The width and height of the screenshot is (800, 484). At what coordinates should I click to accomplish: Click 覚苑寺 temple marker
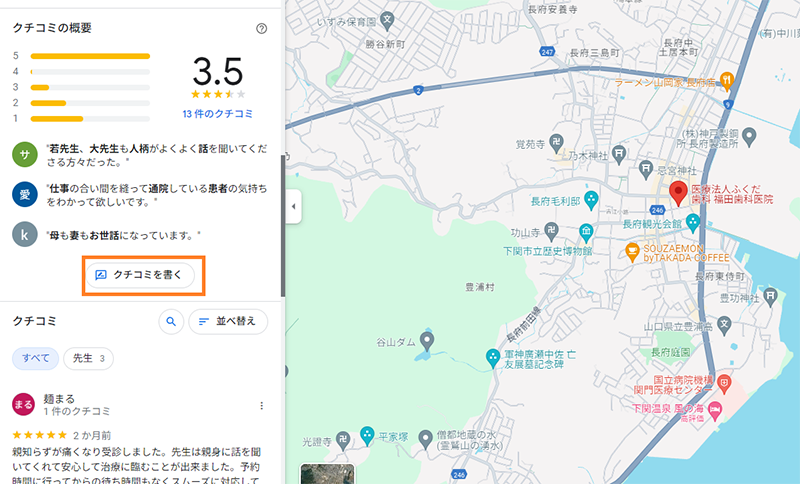(x=556, y=144)
